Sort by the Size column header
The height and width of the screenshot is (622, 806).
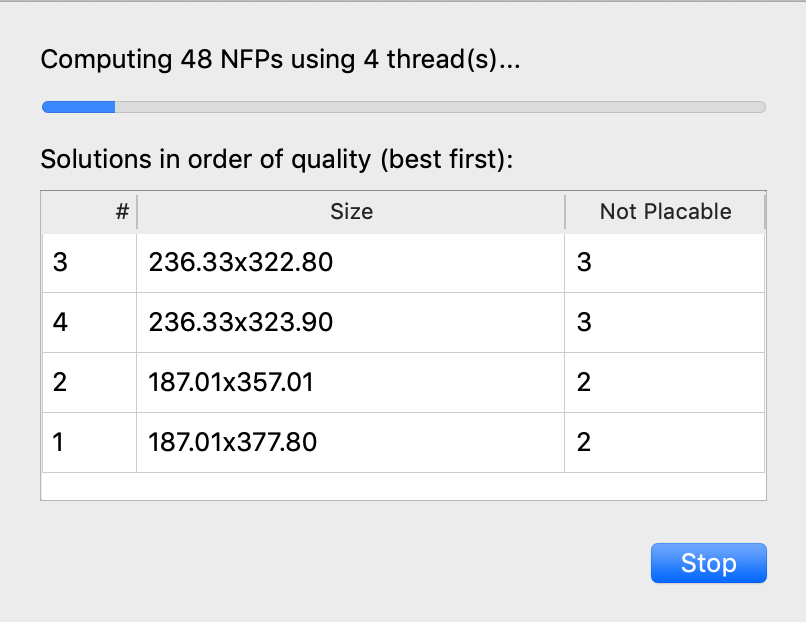coord(351,212)
